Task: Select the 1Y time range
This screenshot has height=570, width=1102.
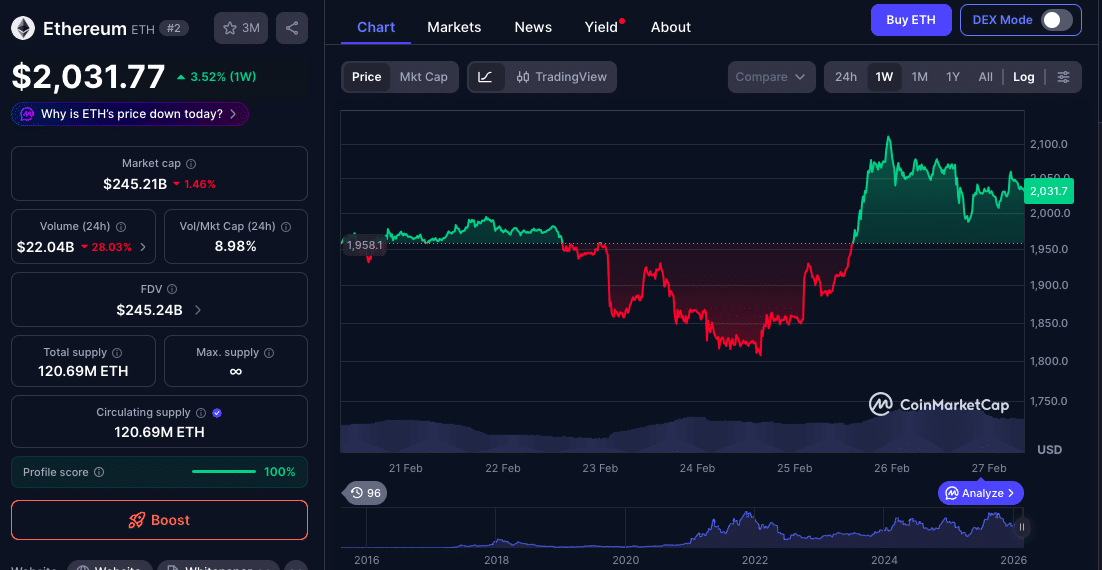Action: tap(952, 77)
